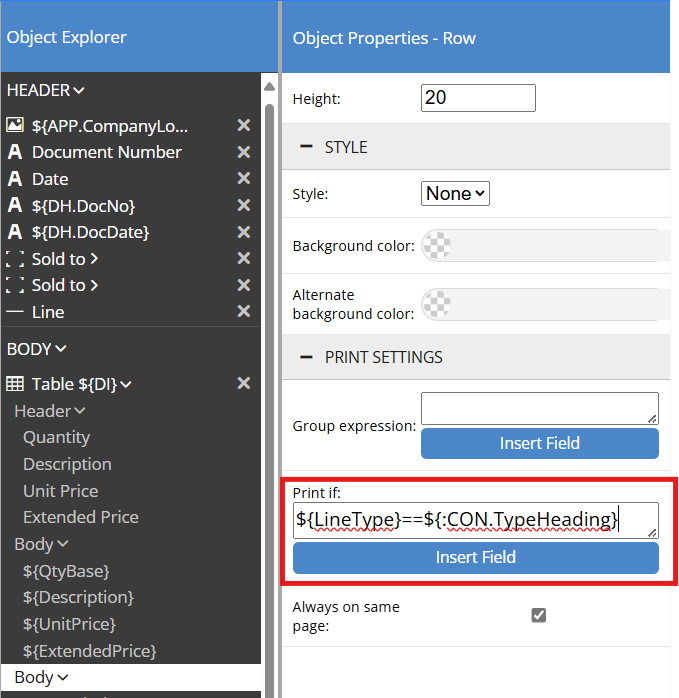Viewport: 679px width, 698px height.
Task: Remove Table ${DI} using its X icon
Action: tap(243, 384)
